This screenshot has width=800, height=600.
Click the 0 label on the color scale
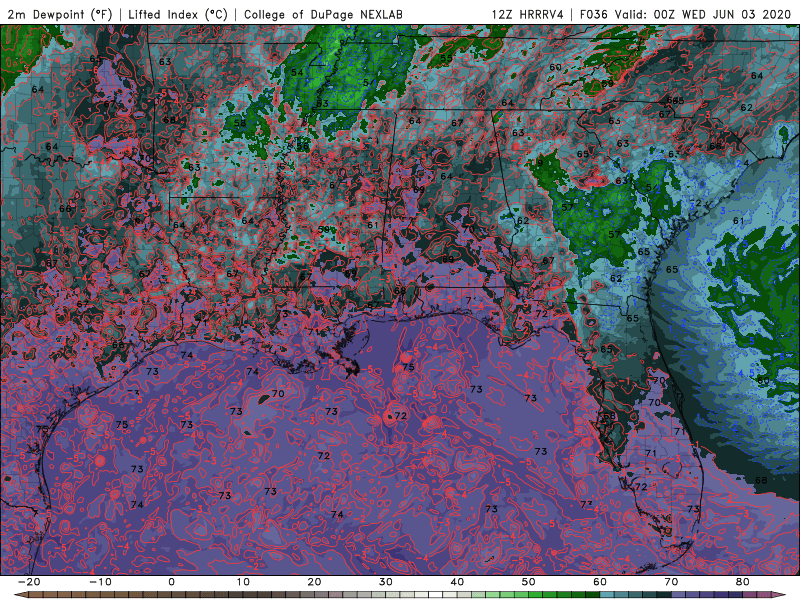[x=171, y=582]
